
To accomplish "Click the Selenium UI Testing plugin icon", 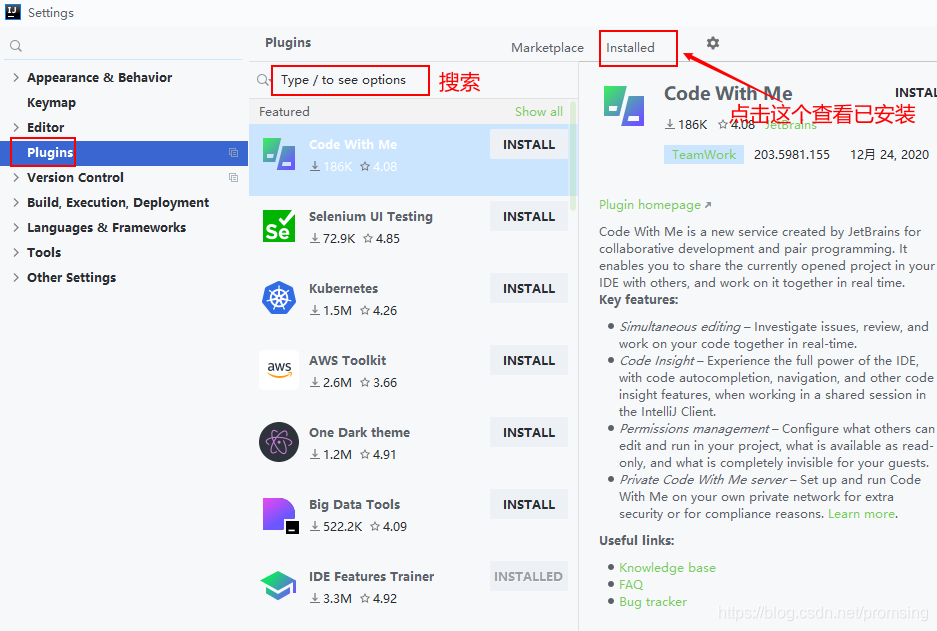I will coord(278,226).
